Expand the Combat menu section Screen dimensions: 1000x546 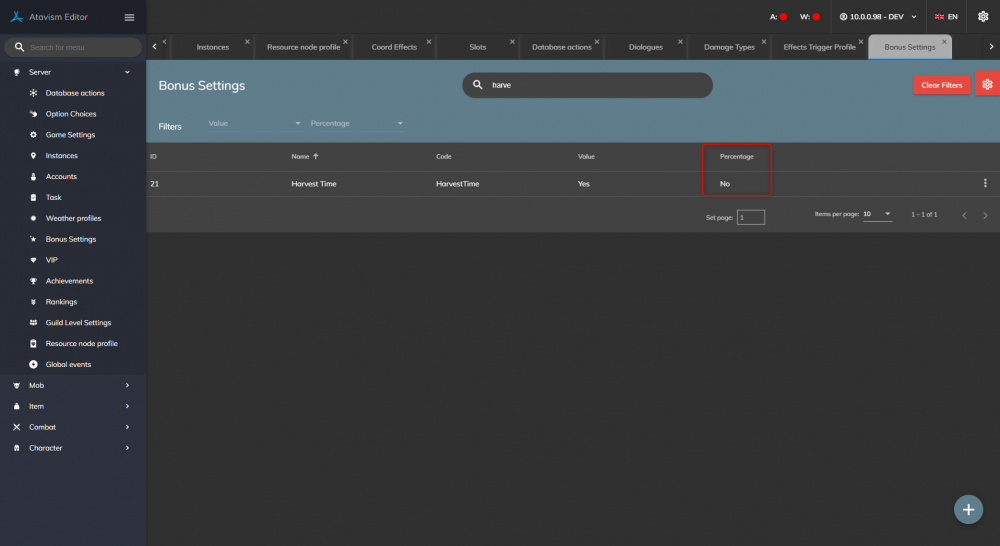pyautogui.click(x=70, y=427)
